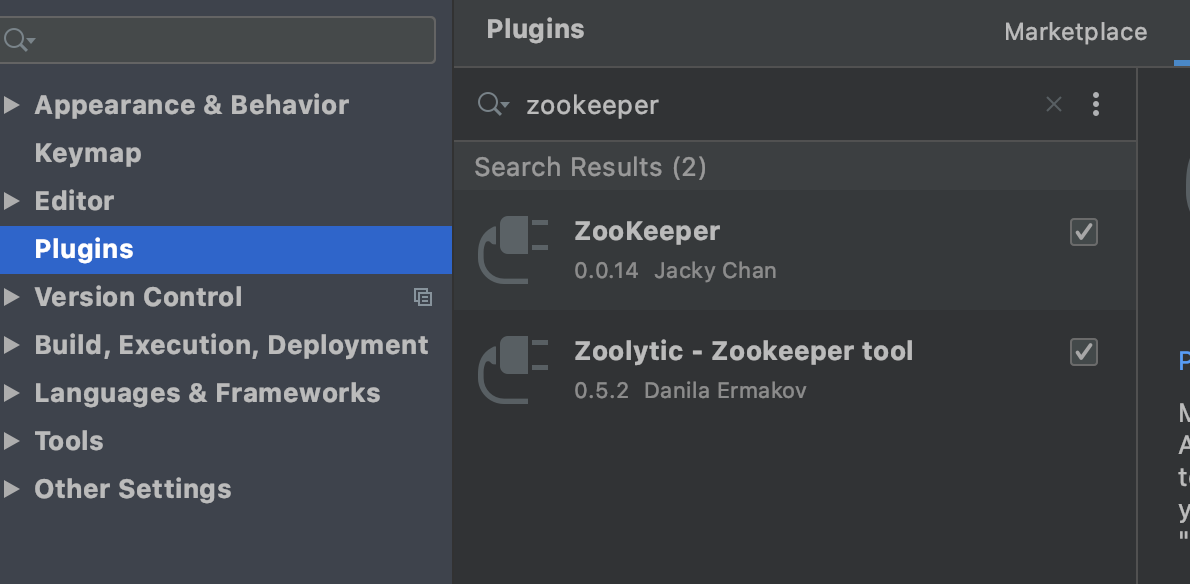
Task: Click the Version Control project-level settings icon
Action: point(423,297)
